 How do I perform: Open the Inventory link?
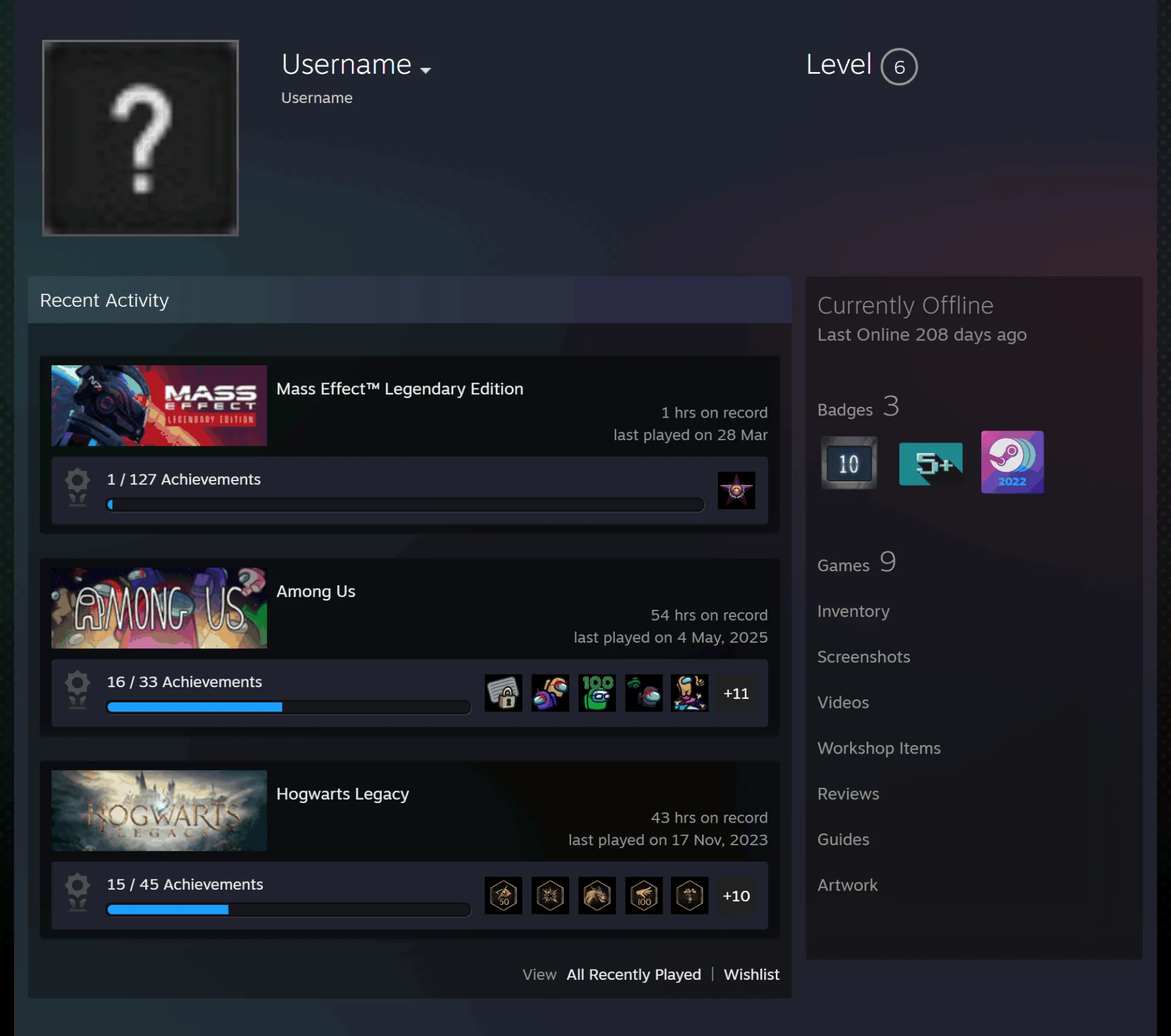coord(853,611)
